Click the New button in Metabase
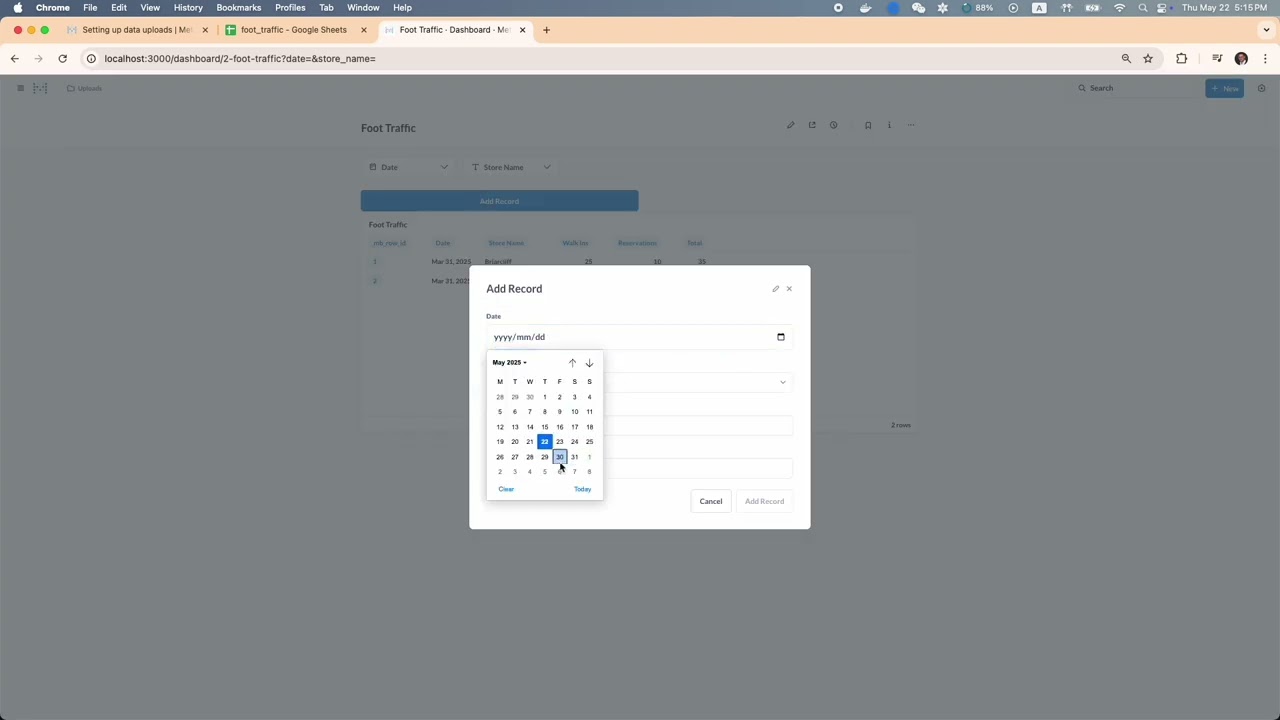This screenshot has width=1280, height=720. click(1225, 88)
